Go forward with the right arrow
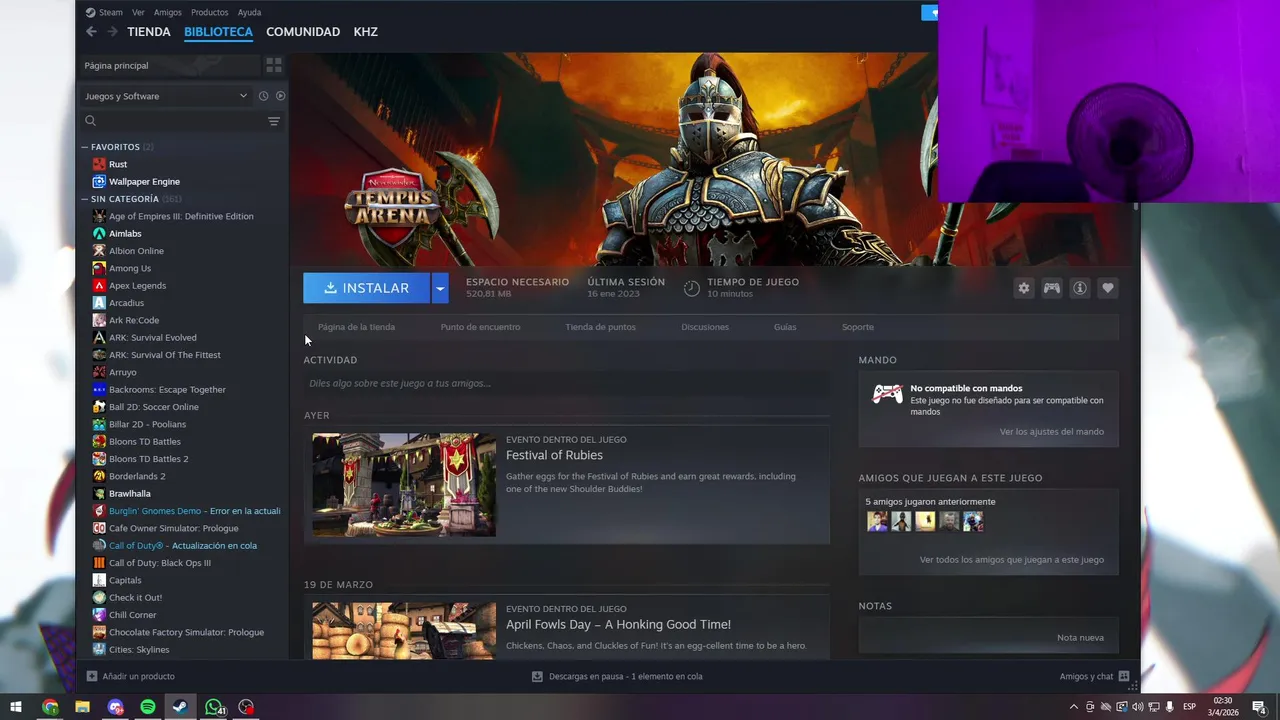 [112, 32]
